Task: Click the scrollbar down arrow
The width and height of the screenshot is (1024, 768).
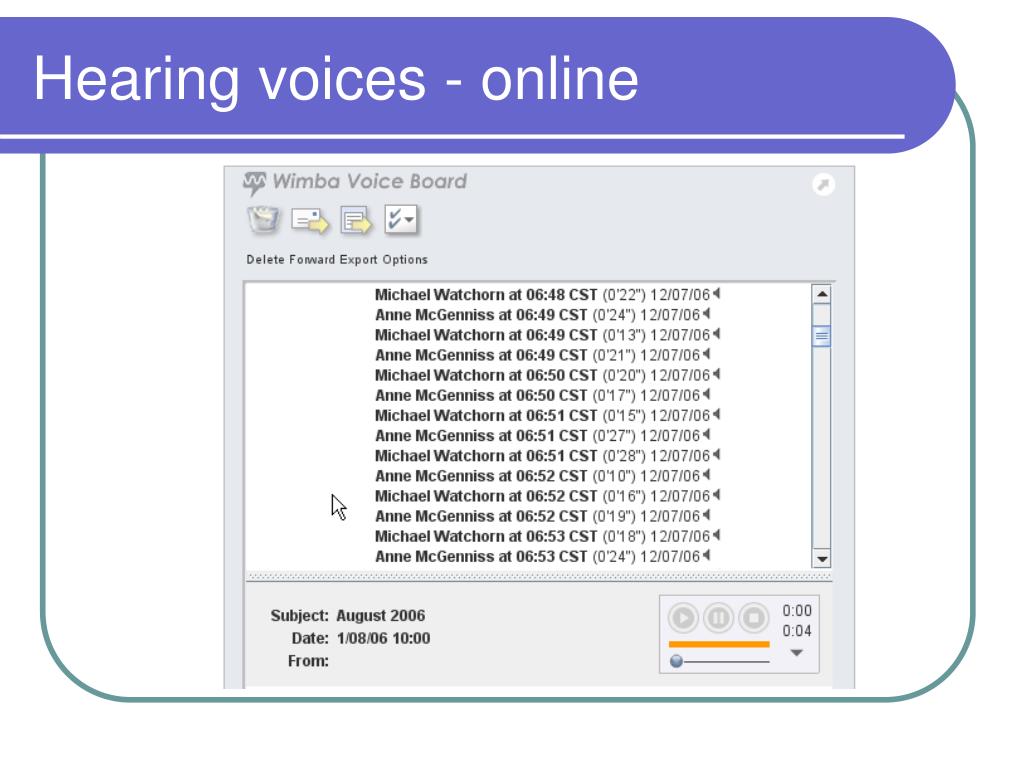Action: (x=822, y=559)
